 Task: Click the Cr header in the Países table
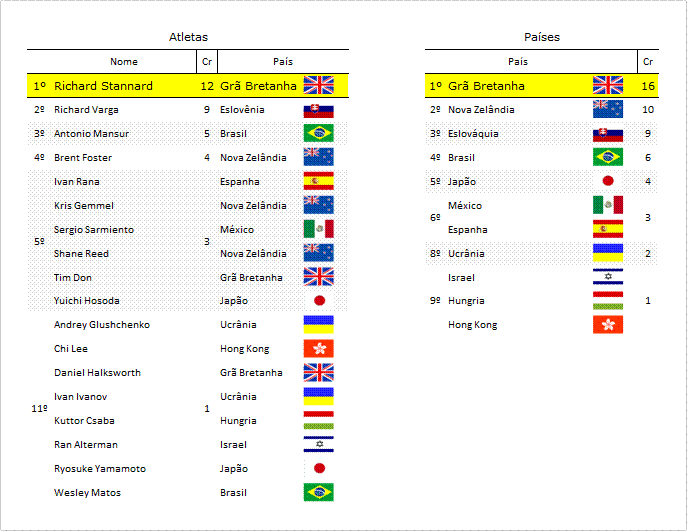[648, 62]
